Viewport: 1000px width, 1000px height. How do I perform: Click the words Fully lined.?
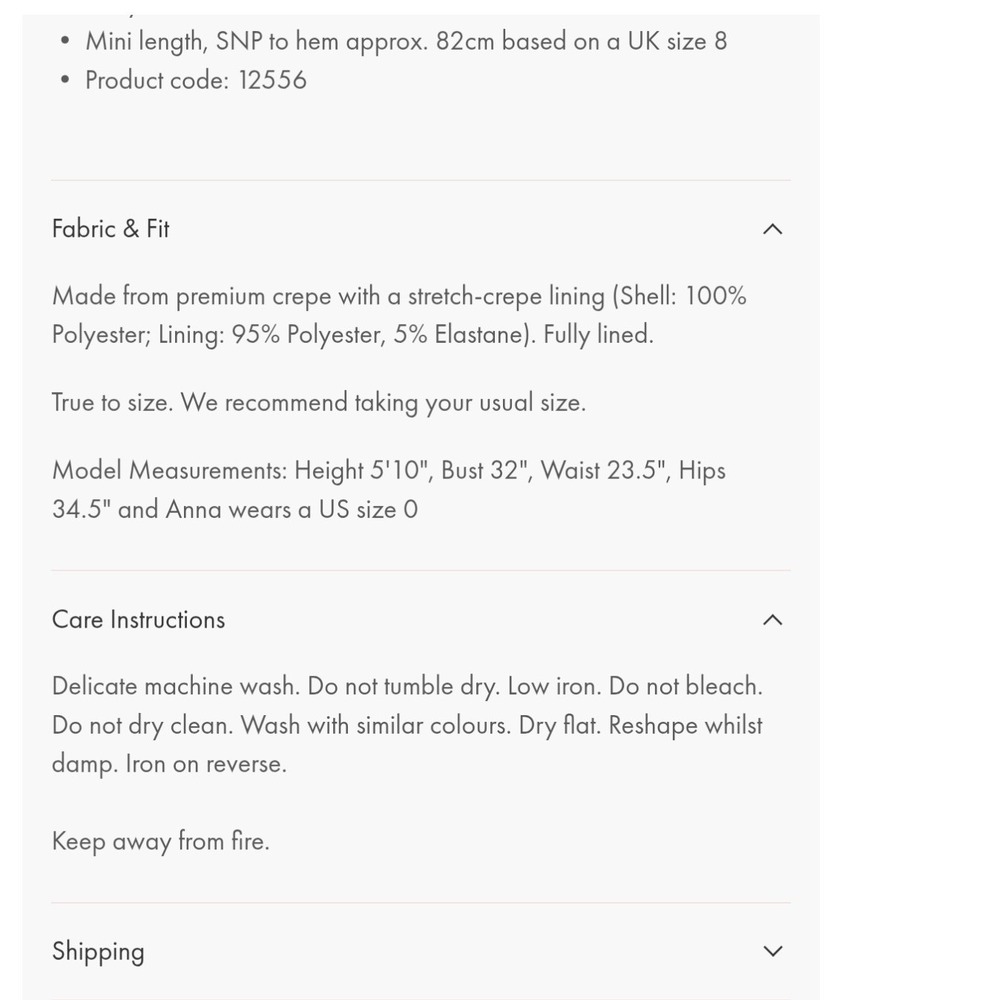pos(598,335)
